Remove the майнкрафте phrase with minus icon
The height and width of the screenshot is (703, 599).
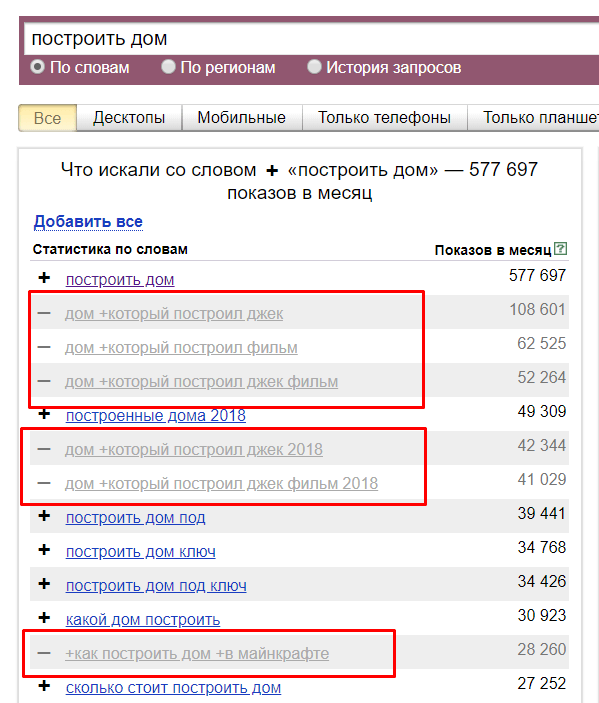click(x=44, y=653)
